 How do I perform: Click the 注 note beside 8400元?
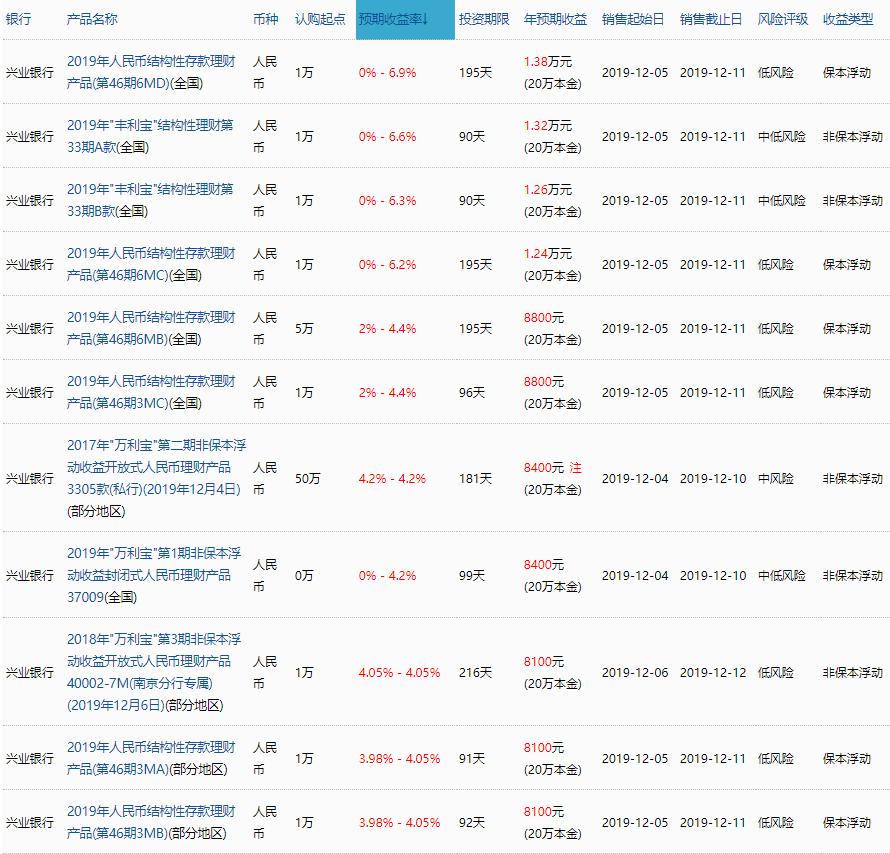coord(576,468)
